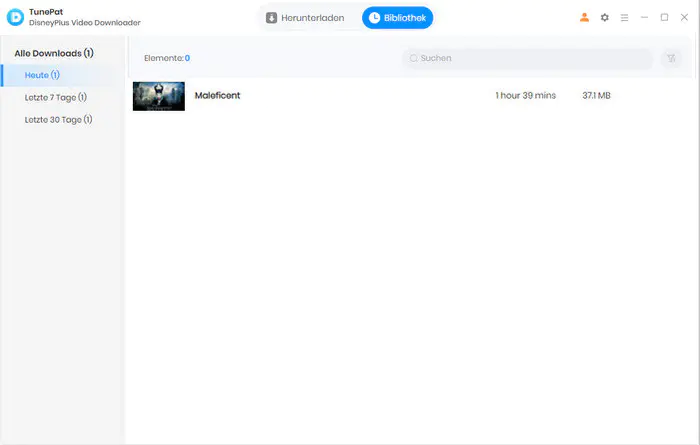Click into the Suchen search field
This screenshot has height=445, width=700.
[527, 58]
